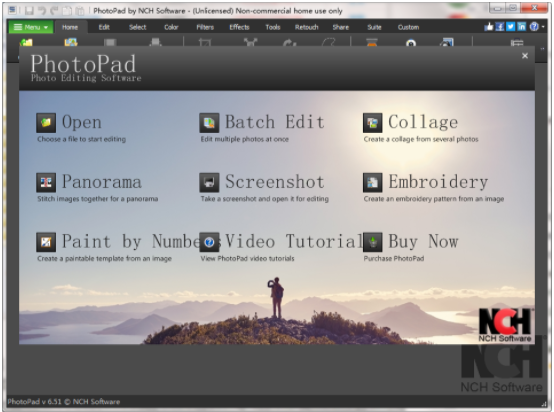Screen dimensions: 554x412
Task: Click the Copy icon in title bar
Action: pos(67,11)
